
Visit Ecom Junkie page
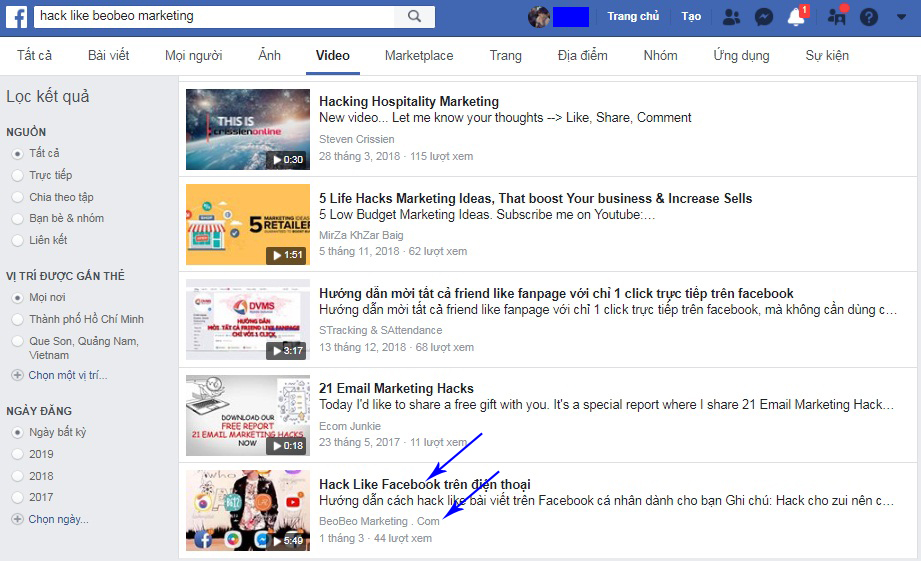(350, 426)
